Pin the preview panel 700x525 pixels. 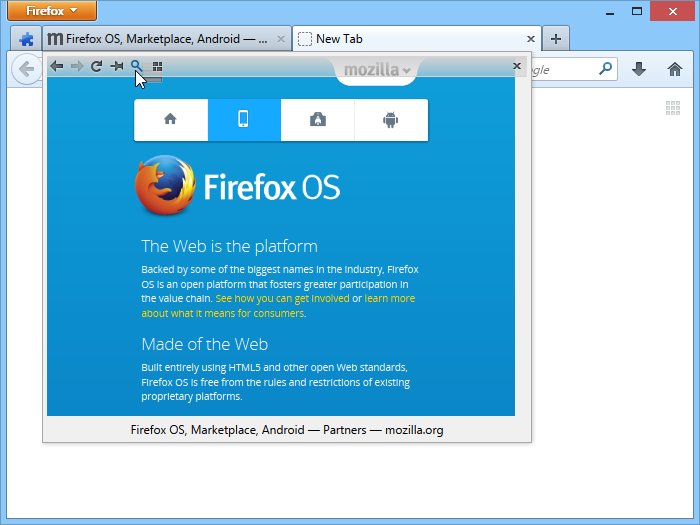click(117, 67)
